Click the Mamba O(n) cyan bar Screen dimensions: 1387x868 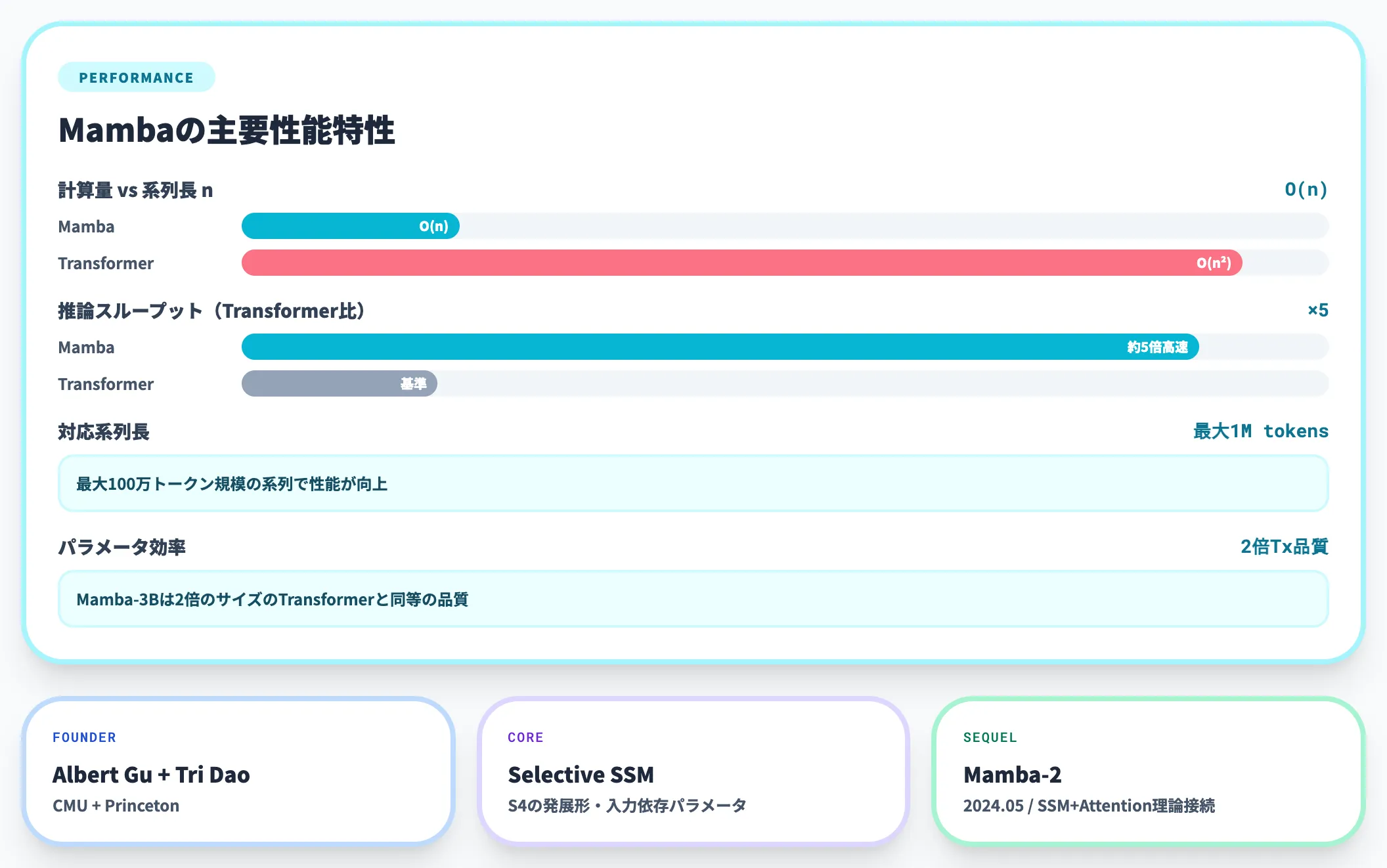pyautogui.click(x=351, y=226)
